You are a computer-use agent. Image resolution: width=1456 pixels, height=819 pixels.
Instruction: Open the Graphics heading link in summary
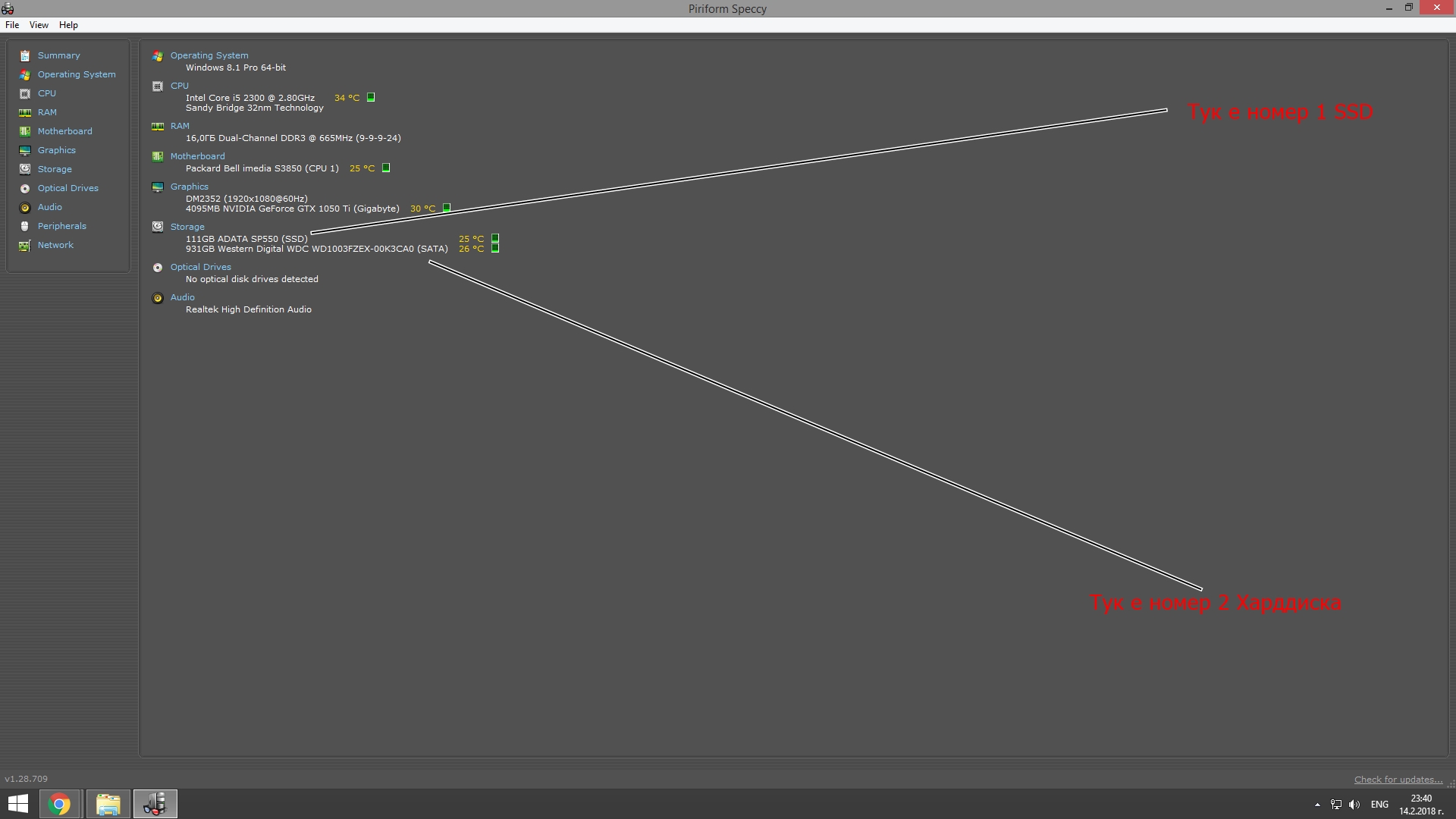point(190,187)
